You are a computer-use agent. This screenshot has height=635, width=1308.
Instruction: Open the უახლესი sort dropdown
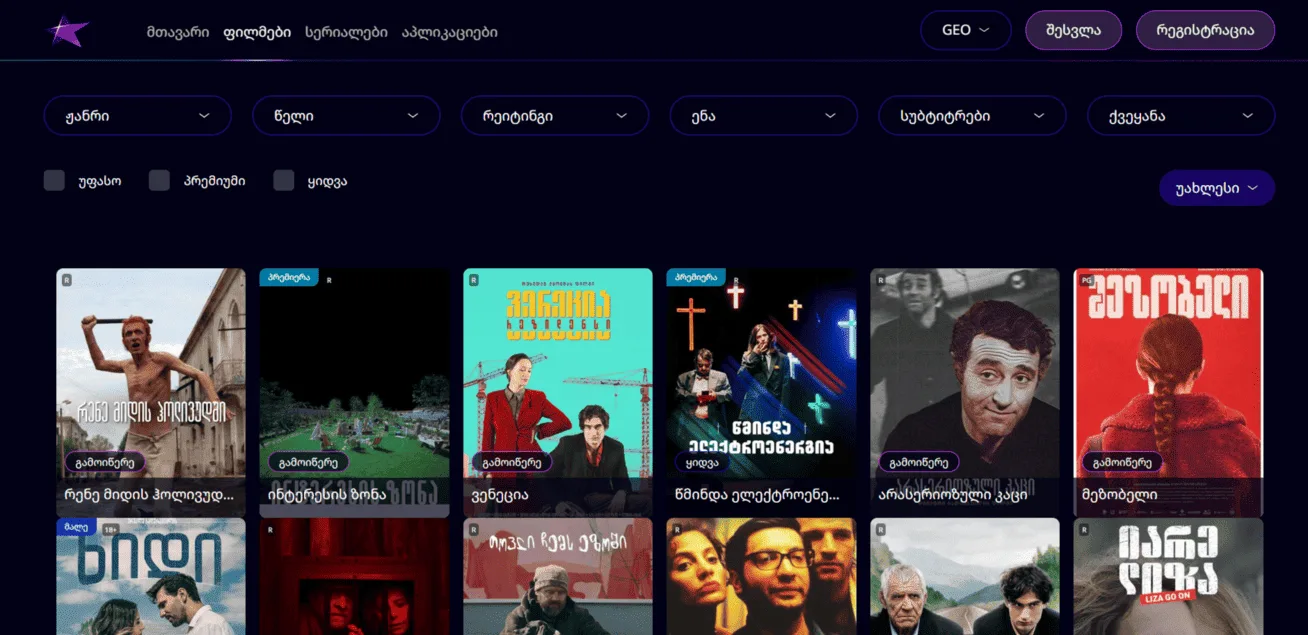[1217, 188]
